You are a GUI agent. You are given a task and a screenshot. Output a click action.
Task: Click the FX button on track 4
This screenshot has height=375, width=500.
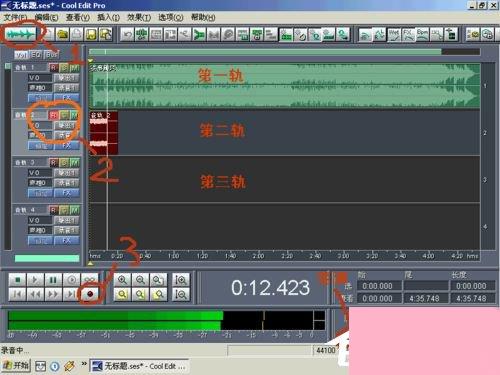tap(67, 240)
